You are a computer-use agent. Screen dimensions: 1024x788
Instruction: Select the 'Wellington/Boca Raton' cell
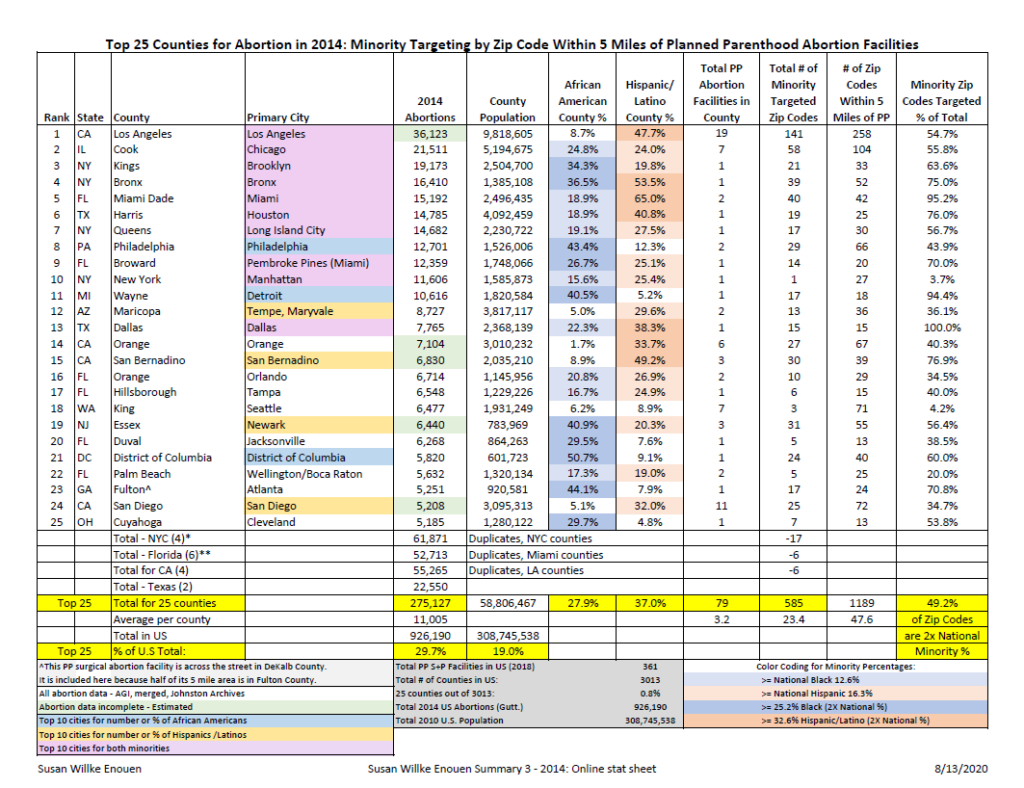click(x=319, y=474)
